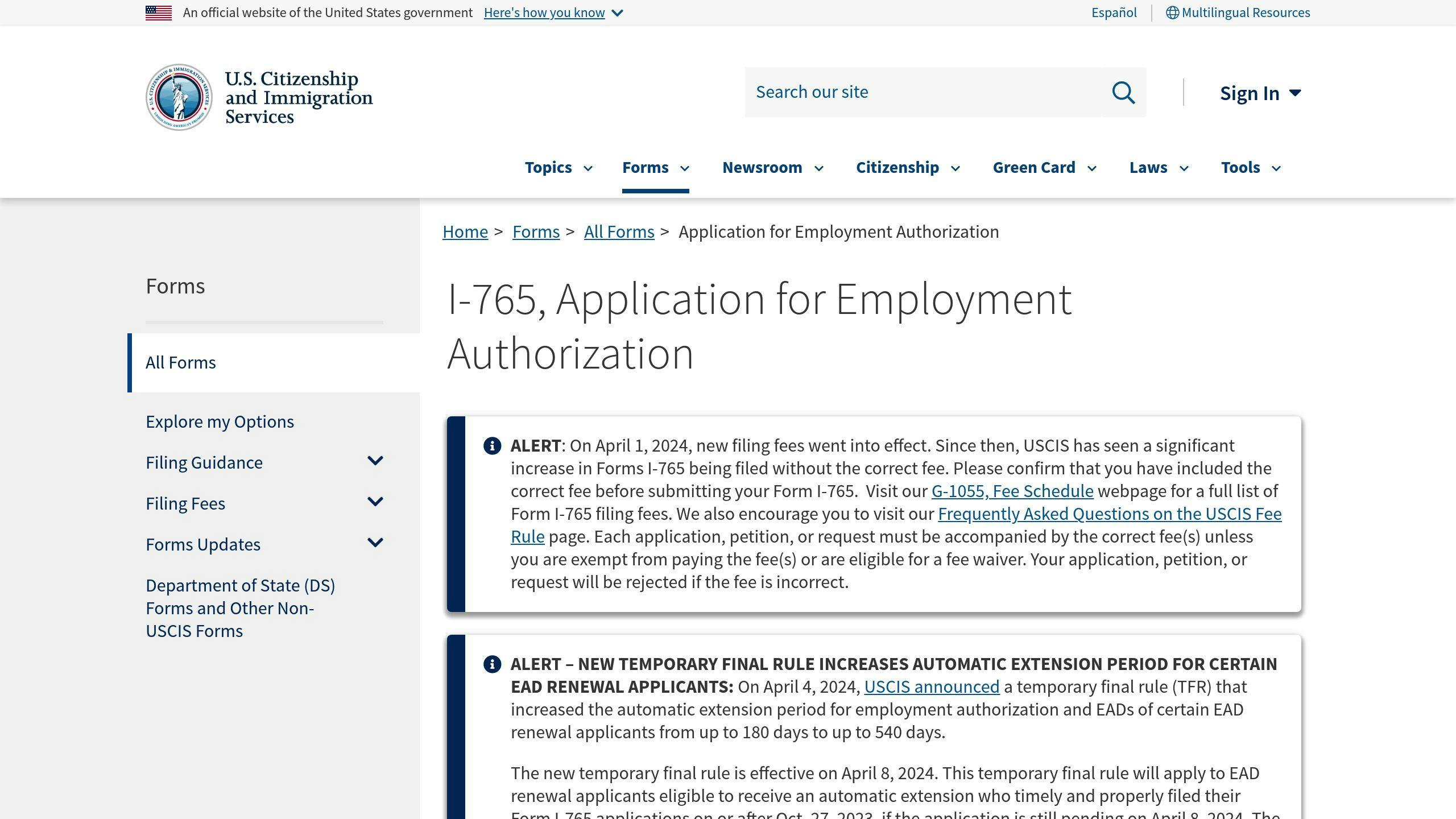
Task: Expand the Forms Updates sidebar section
Action: (x=375, y=543)
